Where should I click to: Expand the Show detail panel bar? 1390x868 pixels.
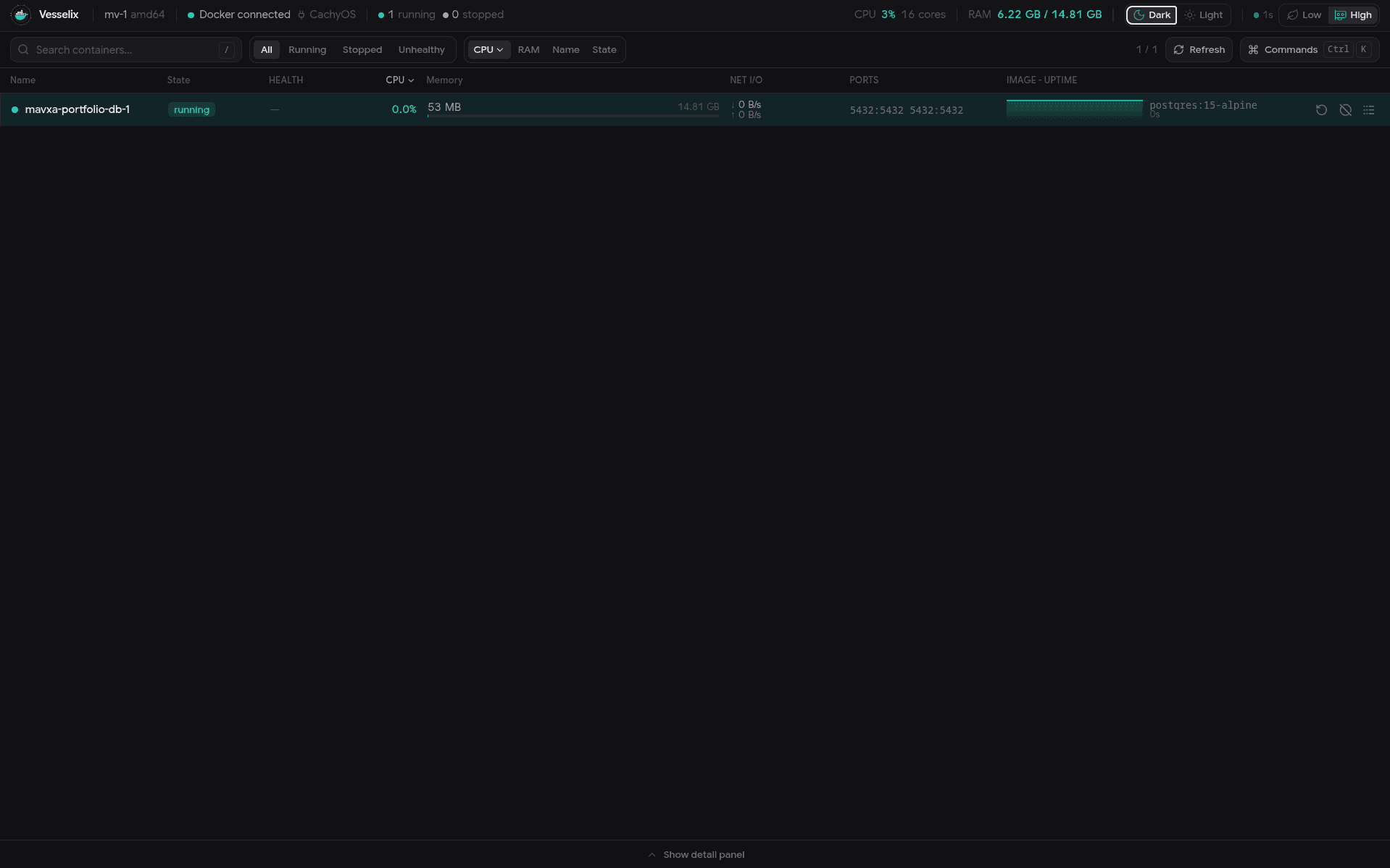pyautogui.click(x=696, y=855)
